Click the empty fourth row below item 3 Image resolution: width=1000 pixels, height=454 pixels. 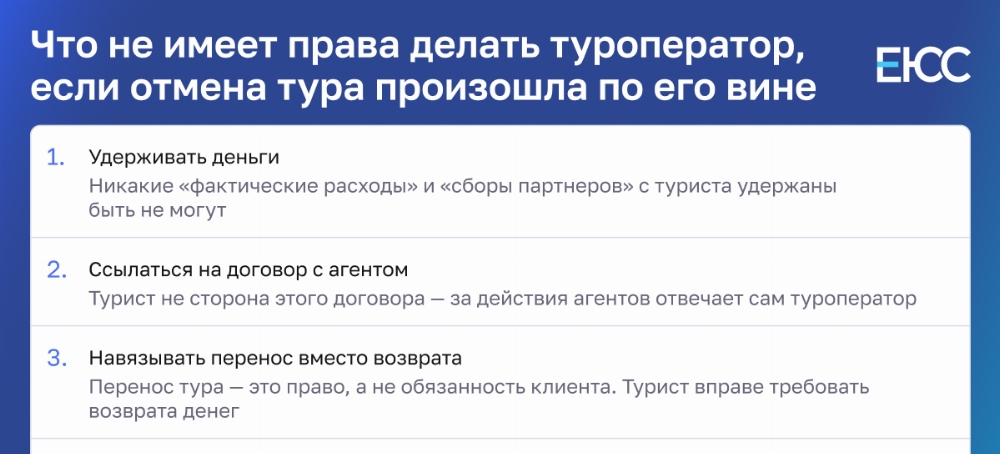pyautogui.click(x=500, y=446)
